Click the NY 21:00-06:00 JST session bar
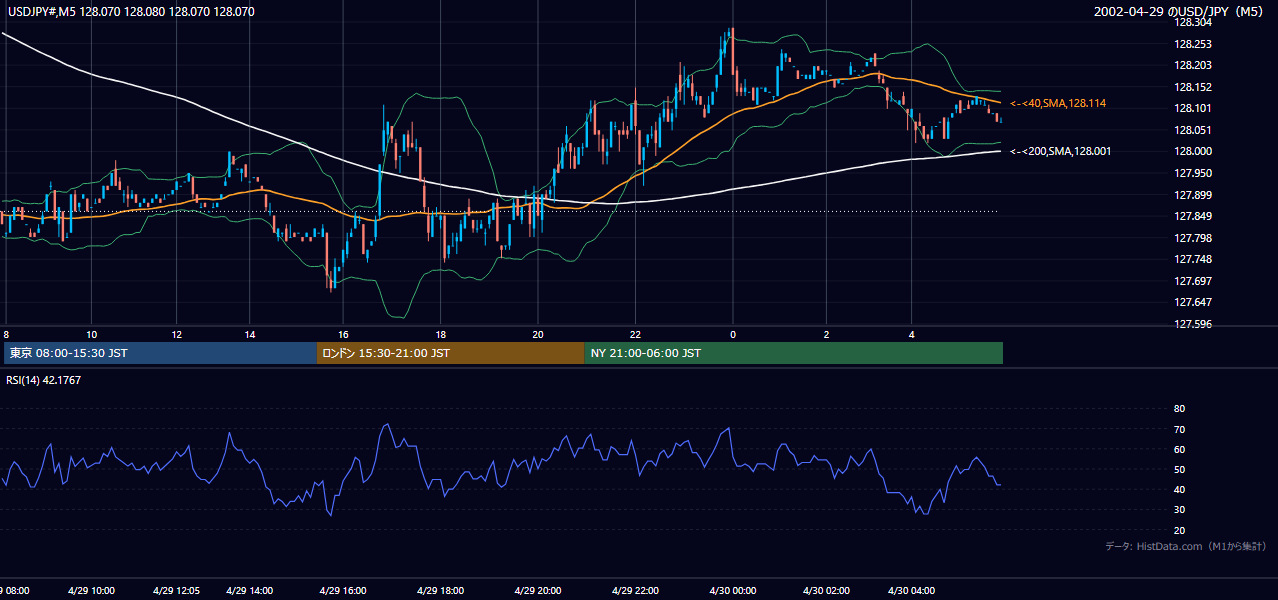 (793, 353)
